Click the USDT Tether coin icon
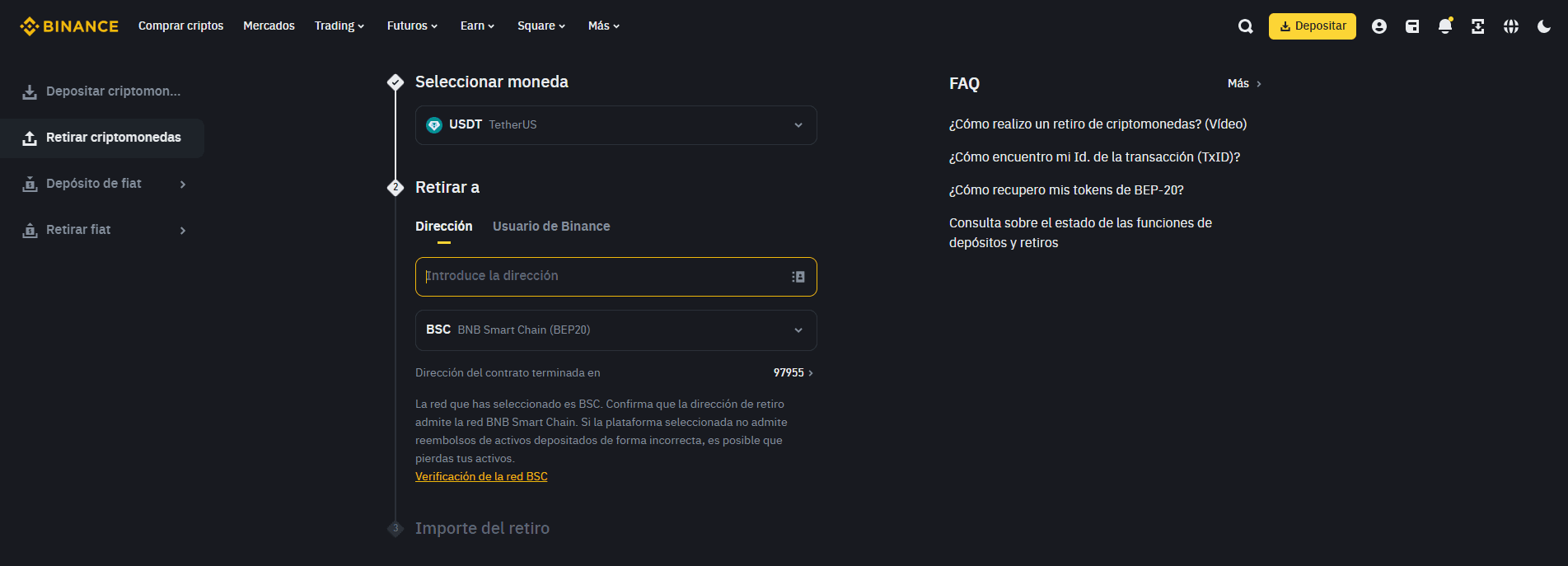The image size is (1568, 566). coord(434,125)
